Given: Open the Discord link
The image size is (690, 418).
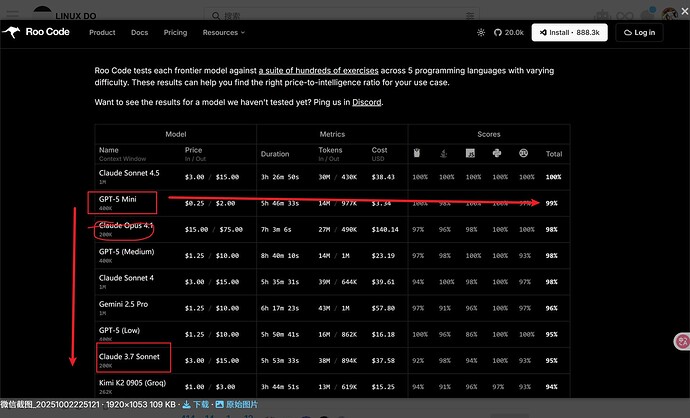Looking at the screenshot, I should click(367, 102).
